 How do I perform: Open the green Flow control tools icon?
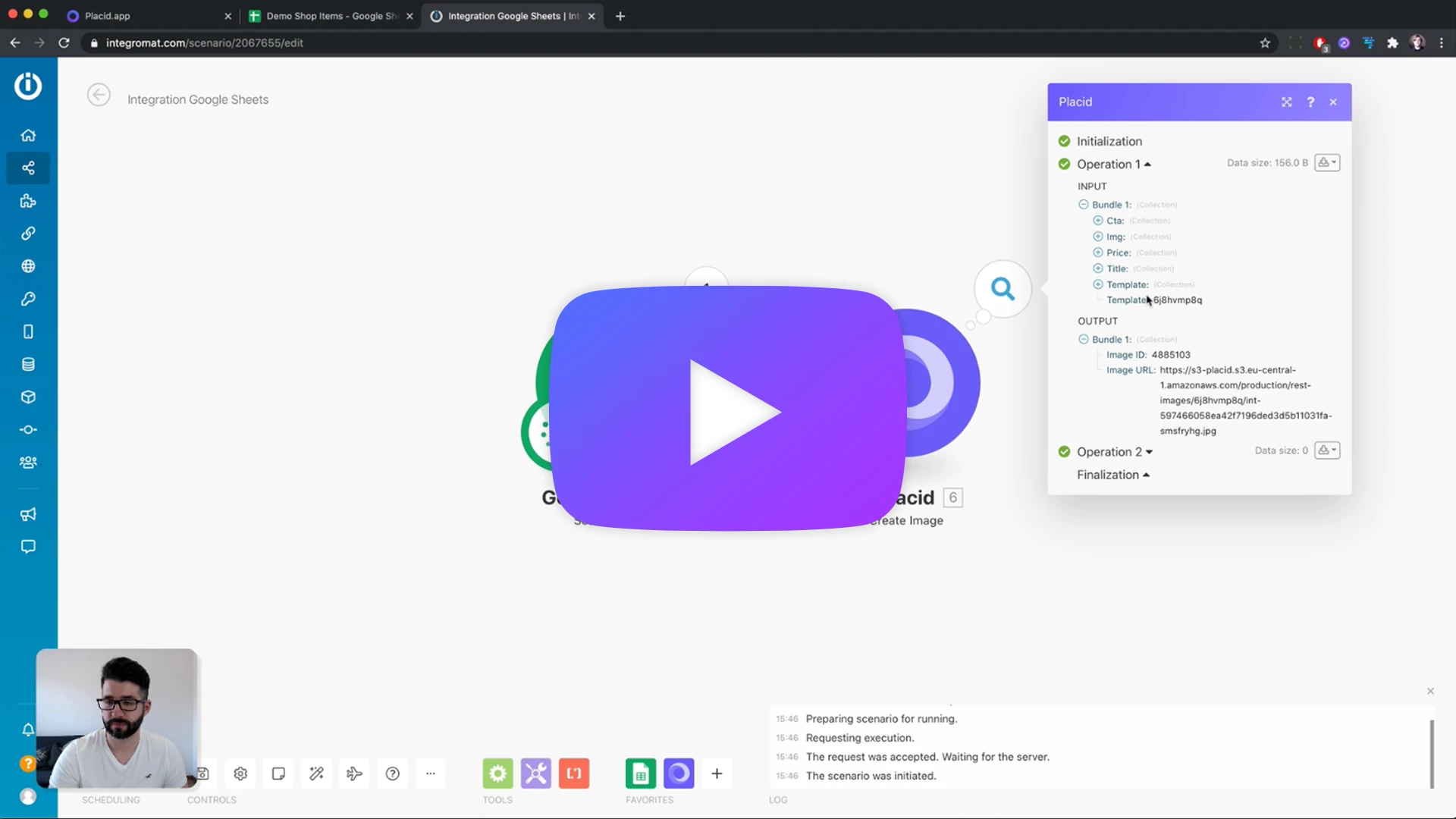coord(497,773)
